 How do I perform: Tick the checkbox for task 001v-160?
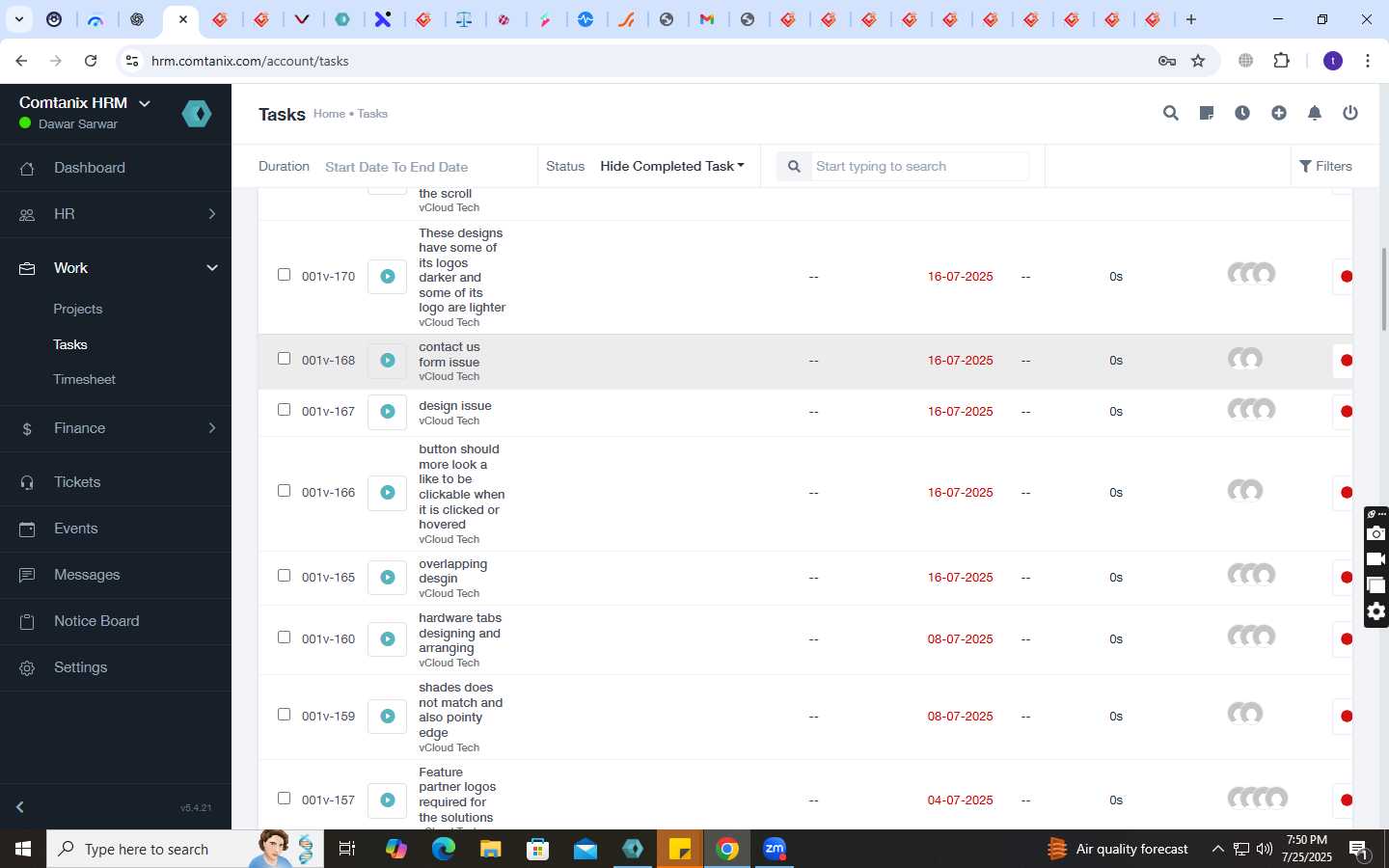pos(284,637)
